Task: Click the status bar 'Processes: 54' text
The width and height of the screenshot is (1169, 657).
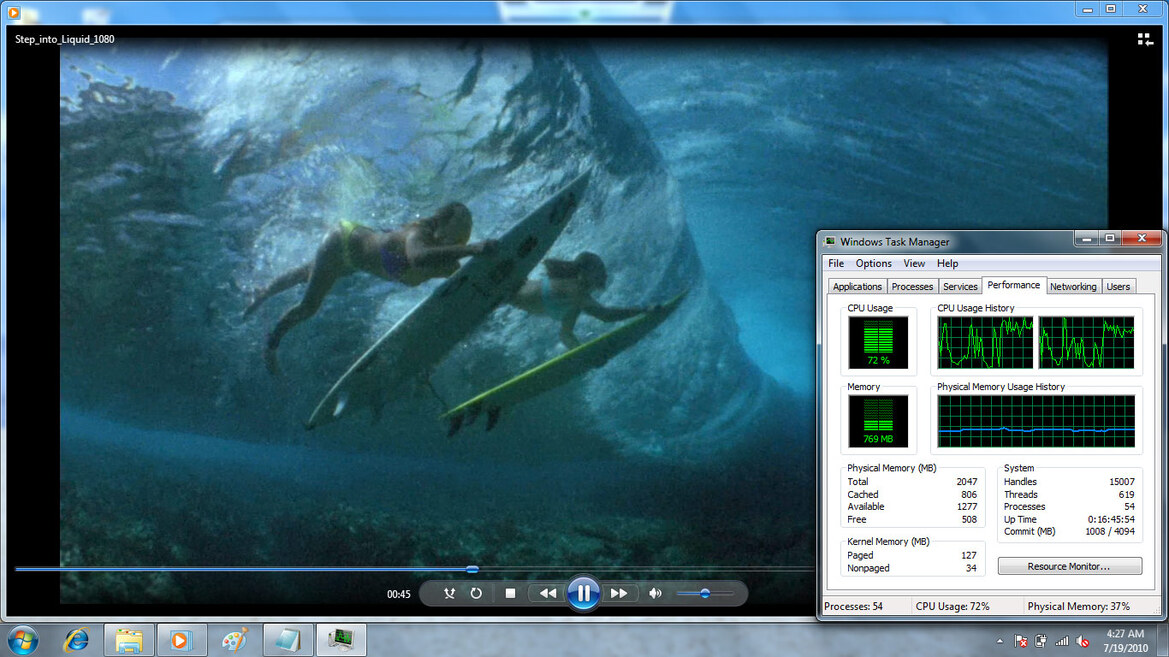Action: [853, 606]
